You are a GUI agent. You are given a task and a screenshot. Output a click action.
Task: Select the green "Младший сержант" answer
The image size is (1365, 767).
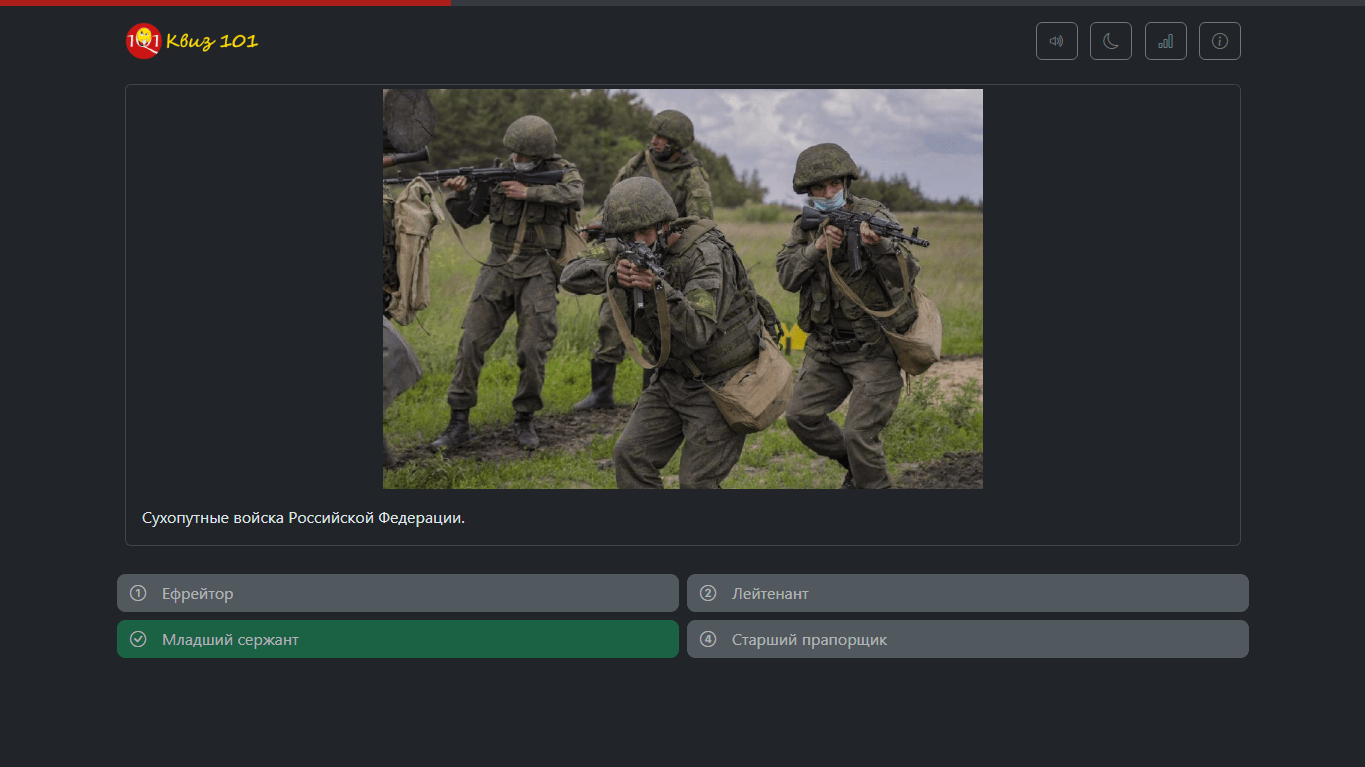click(x=398, y=638)
